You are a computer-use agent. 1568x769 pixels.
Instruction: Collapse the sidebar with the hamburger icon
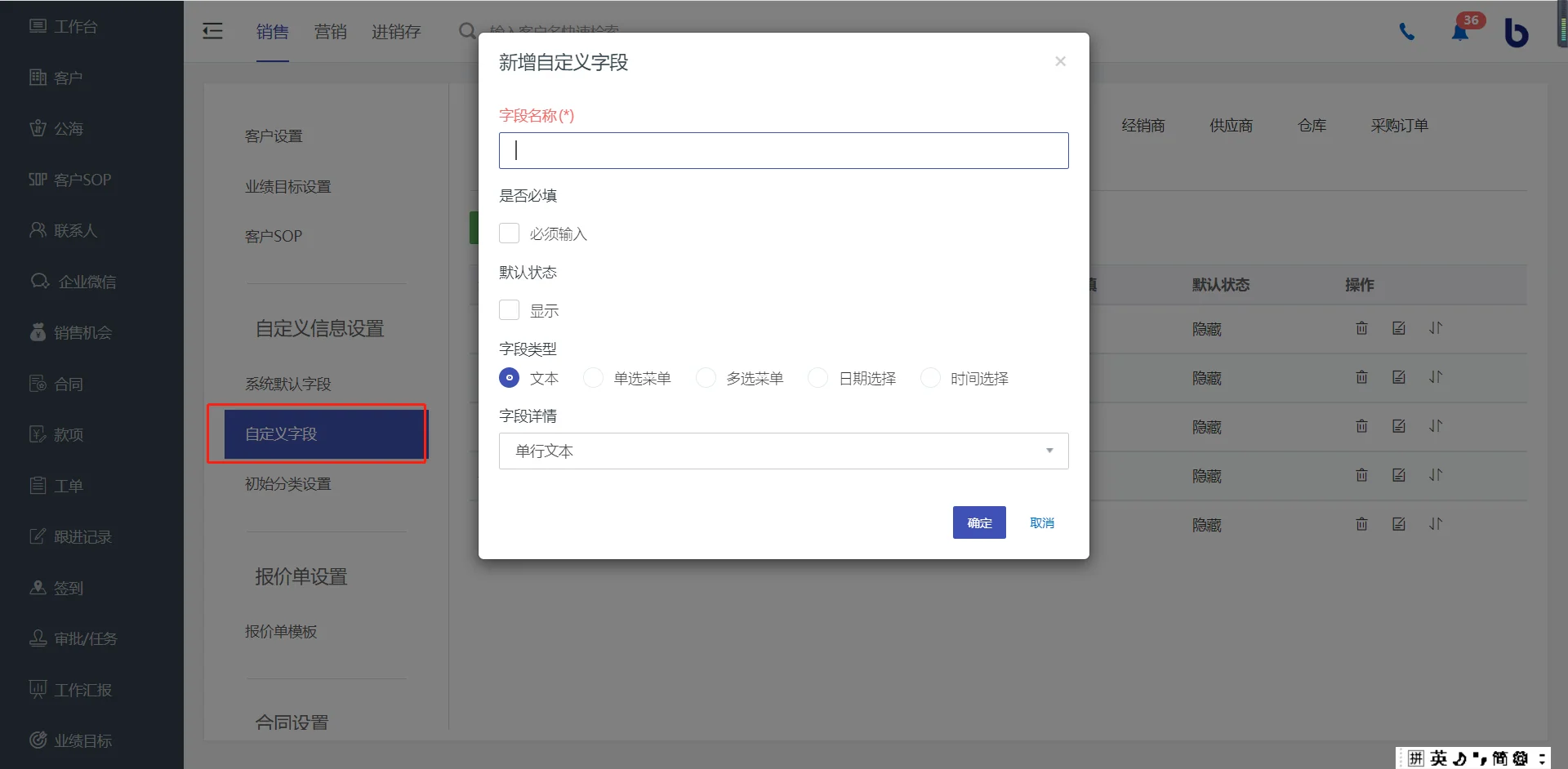(212, 31)
